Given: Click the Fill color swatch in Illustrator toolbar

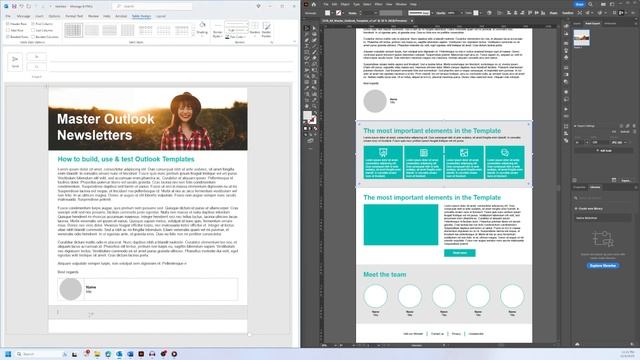Looking at the screenshot, I should (307, 116).
